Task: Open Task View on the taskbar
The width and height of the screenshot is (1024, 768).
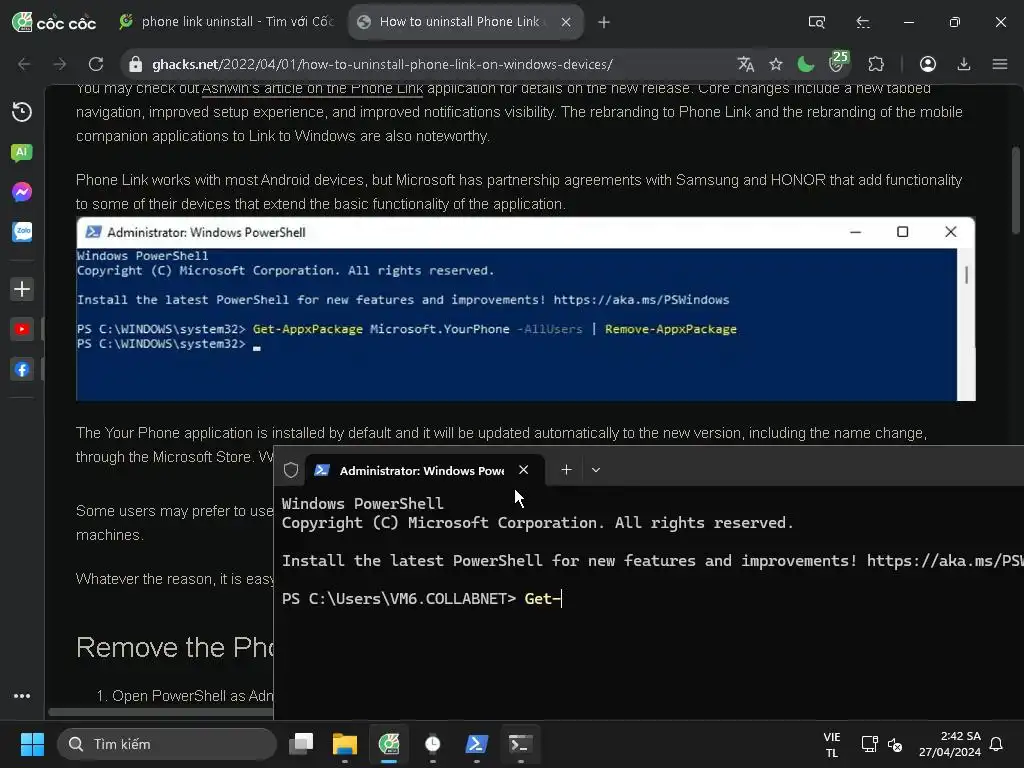Action: pyautogui.click(x=301, y=744)
